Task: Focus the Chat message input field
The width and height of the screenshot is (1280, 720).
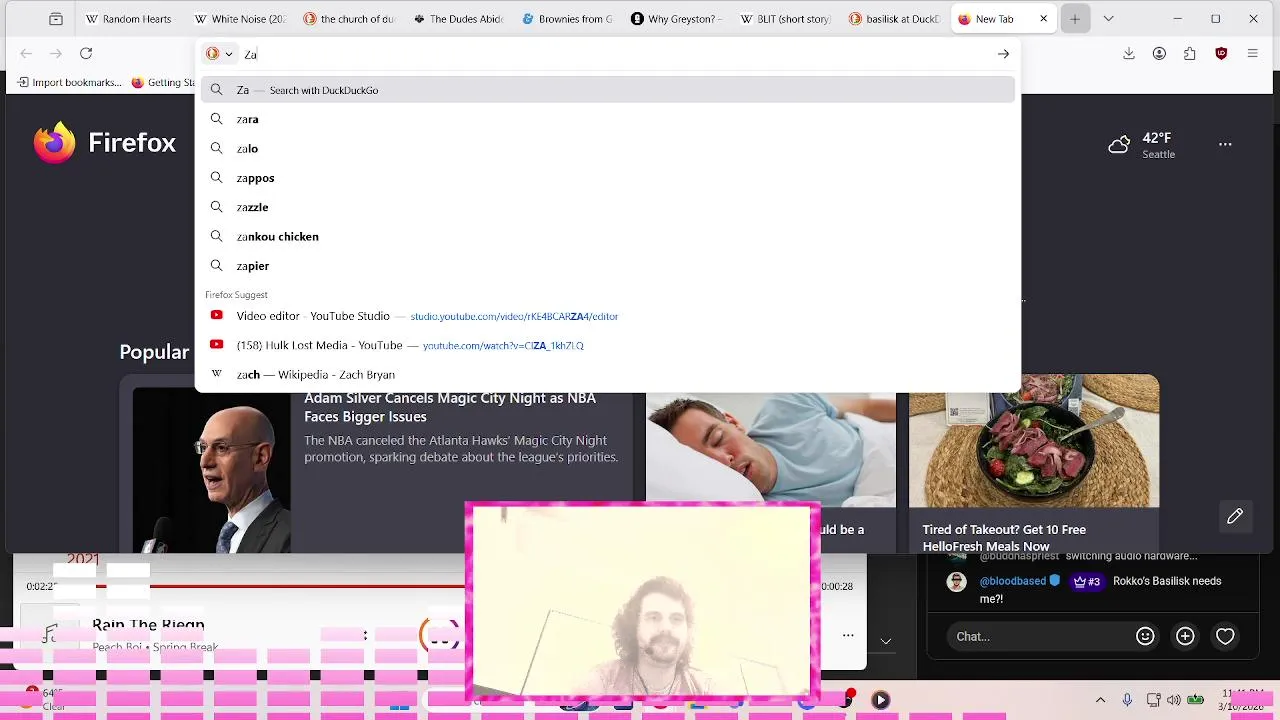Action: pos(1040,636)
